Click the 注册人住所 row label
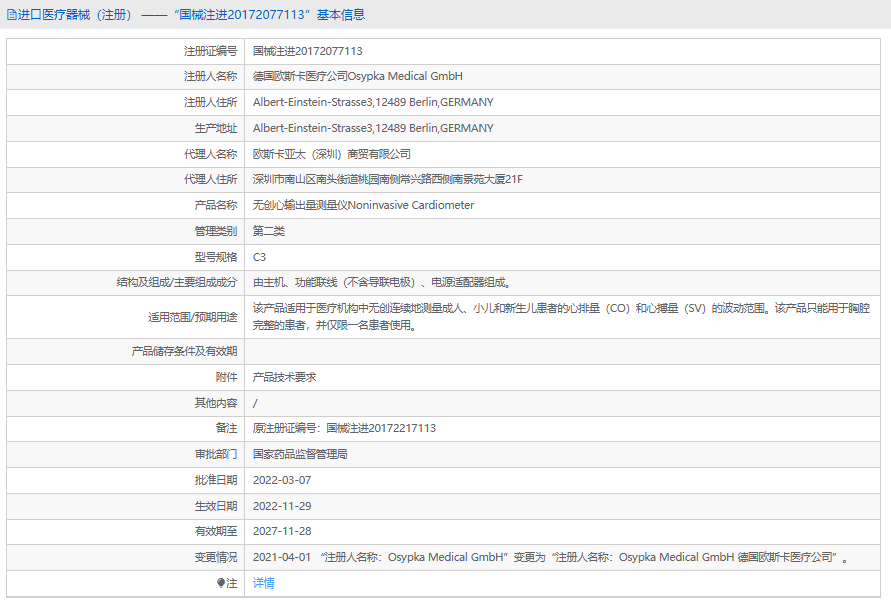 coord(210,102)
